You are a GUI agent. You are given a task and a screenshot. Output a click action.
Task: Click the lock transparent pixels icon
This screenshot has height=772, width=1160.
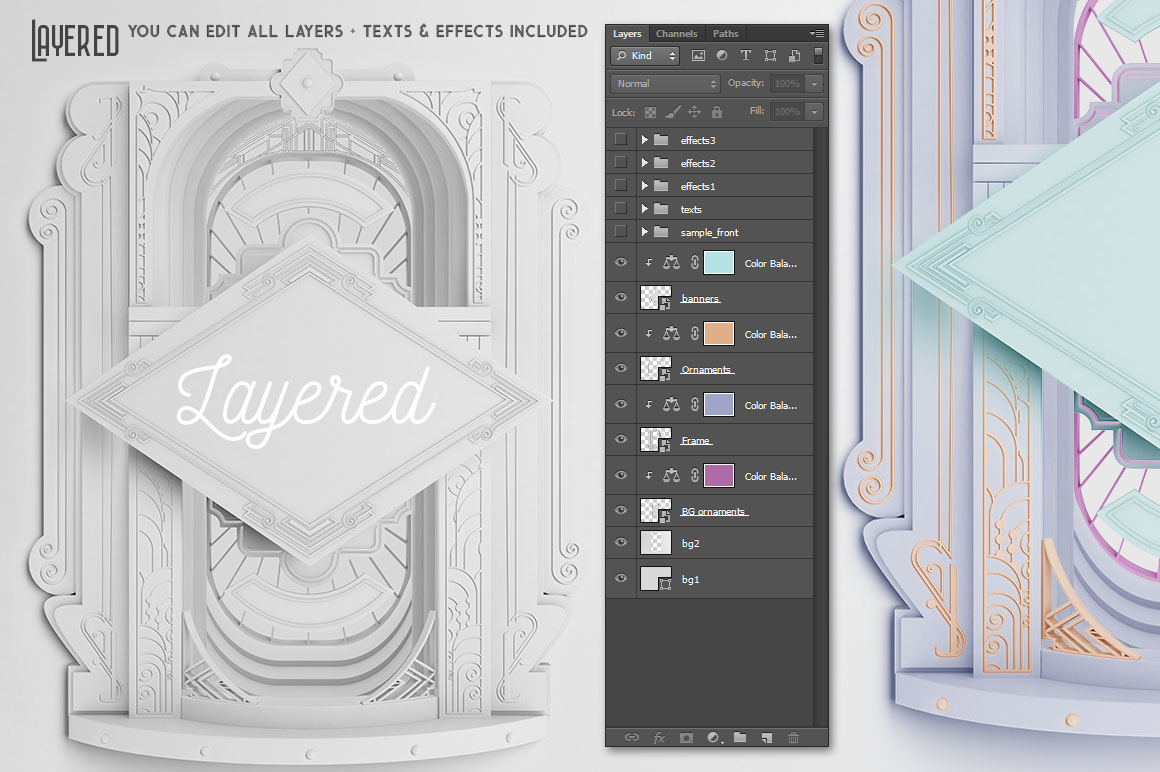650,112
